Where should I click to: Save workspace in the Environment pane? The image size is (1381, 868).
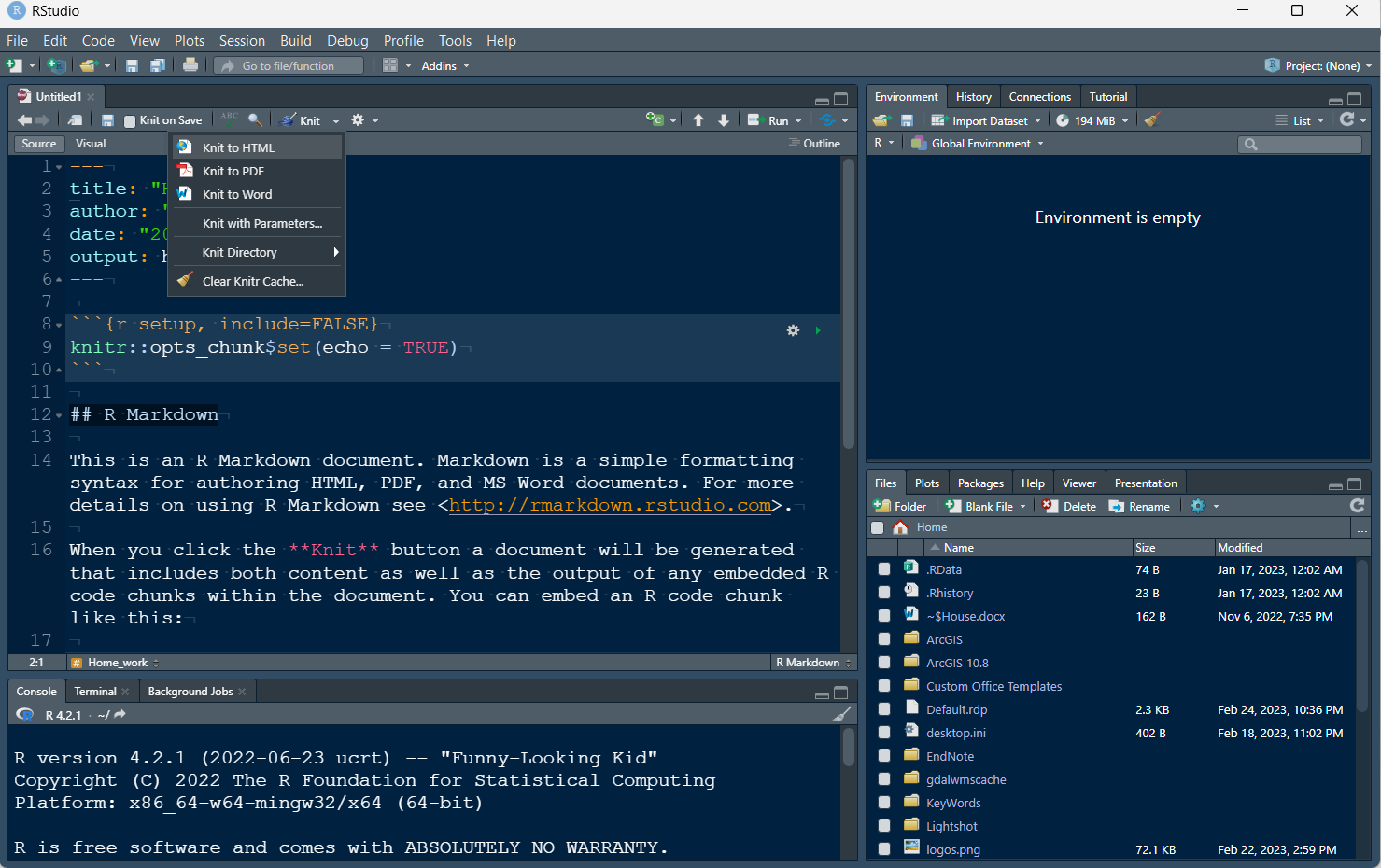click(907, 120)
